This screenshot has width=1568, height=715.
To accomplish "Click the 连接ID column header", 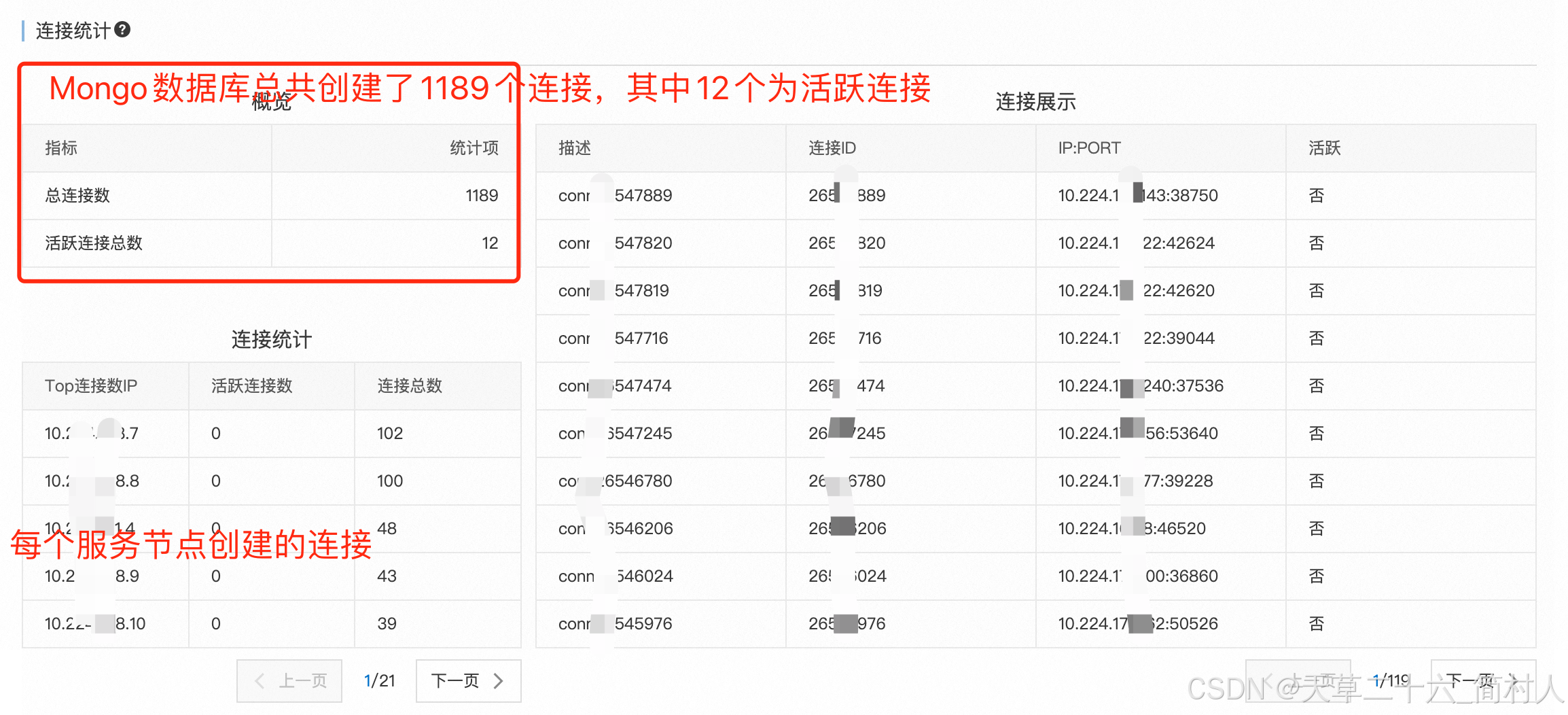I will click(832, 148).
